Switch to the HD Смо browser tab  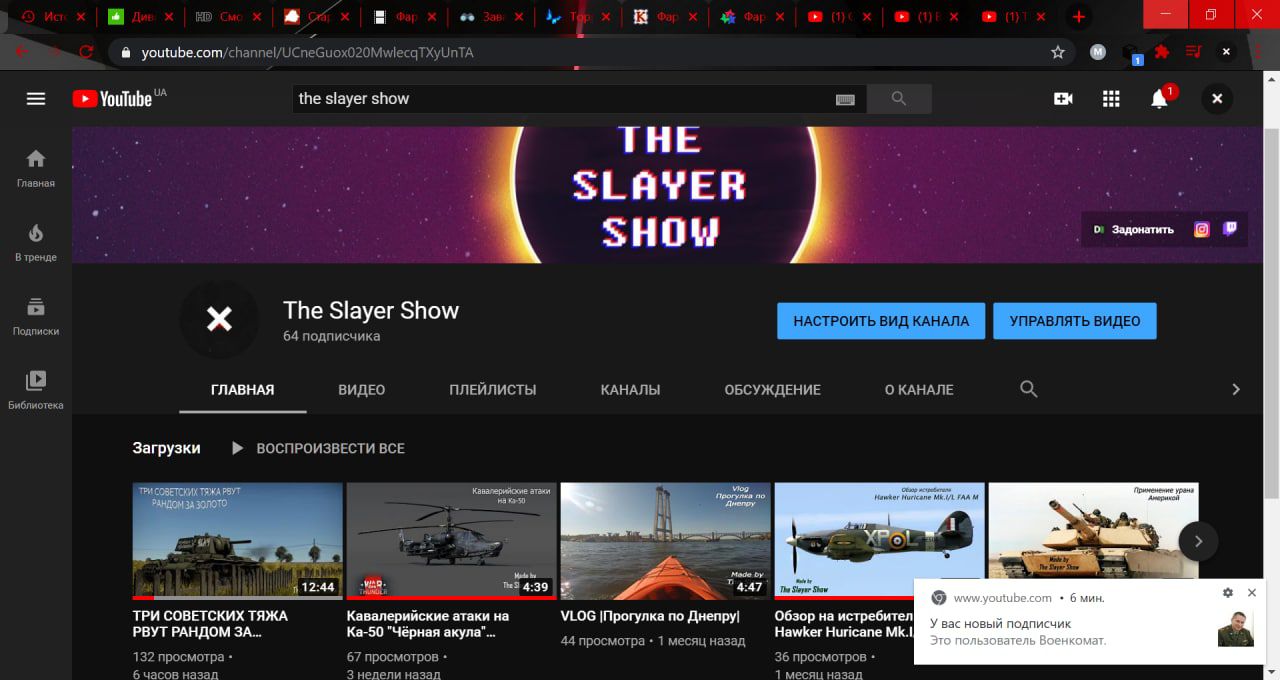(x=228, y=17)
